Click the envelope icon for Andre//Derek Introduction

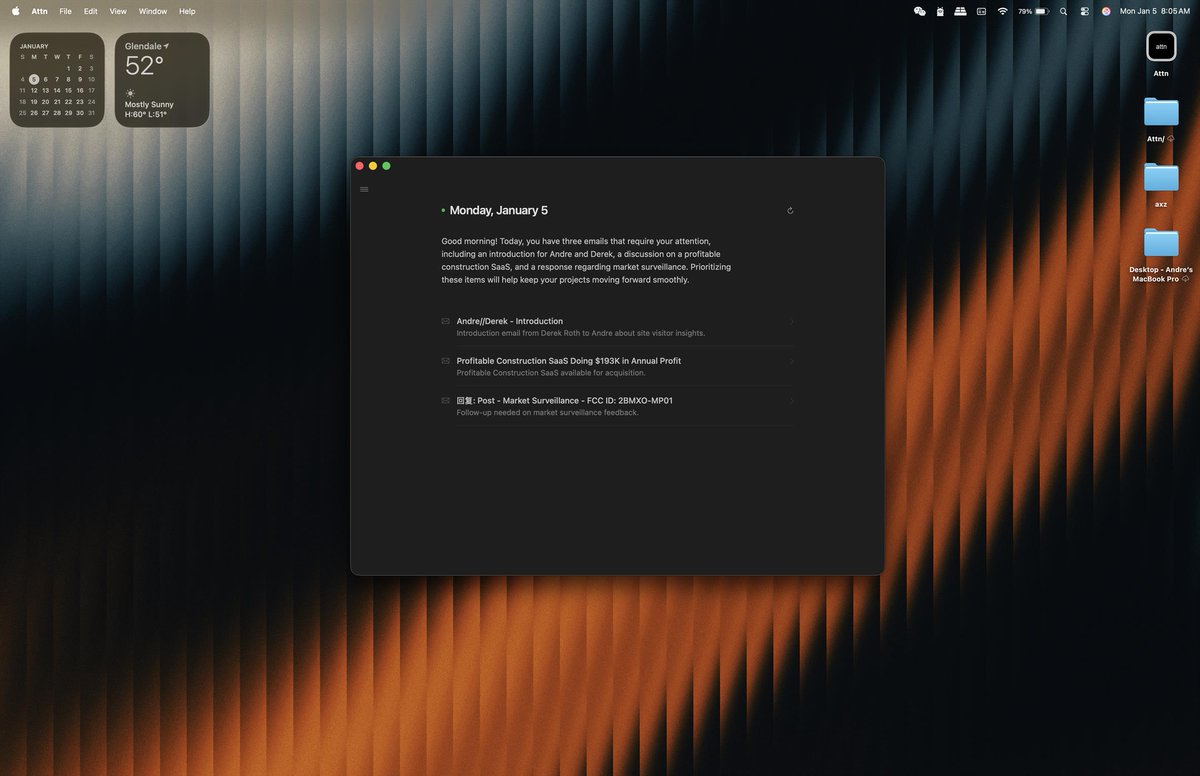(445, 321)
